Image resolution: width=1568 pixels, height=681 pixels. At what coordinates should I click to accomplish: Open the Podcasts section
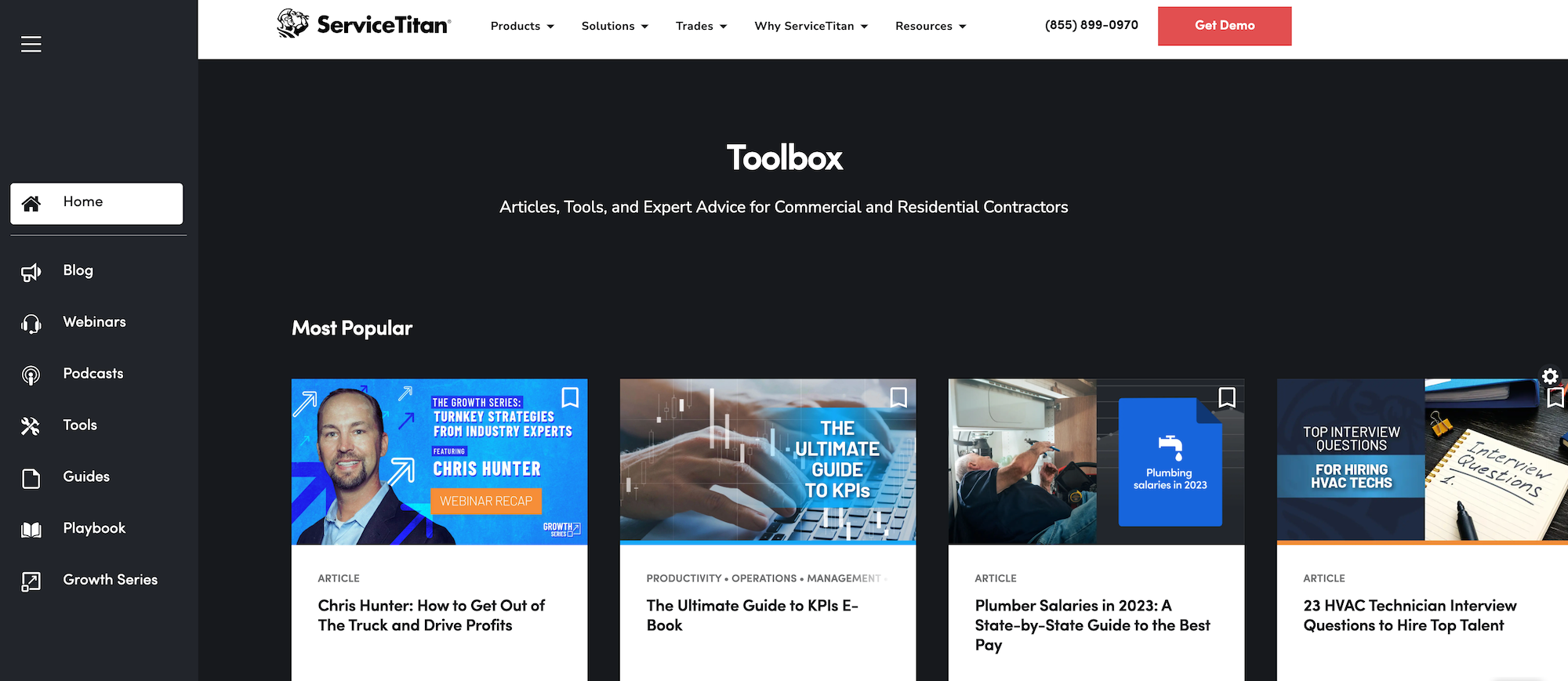(x=93, y=374)
